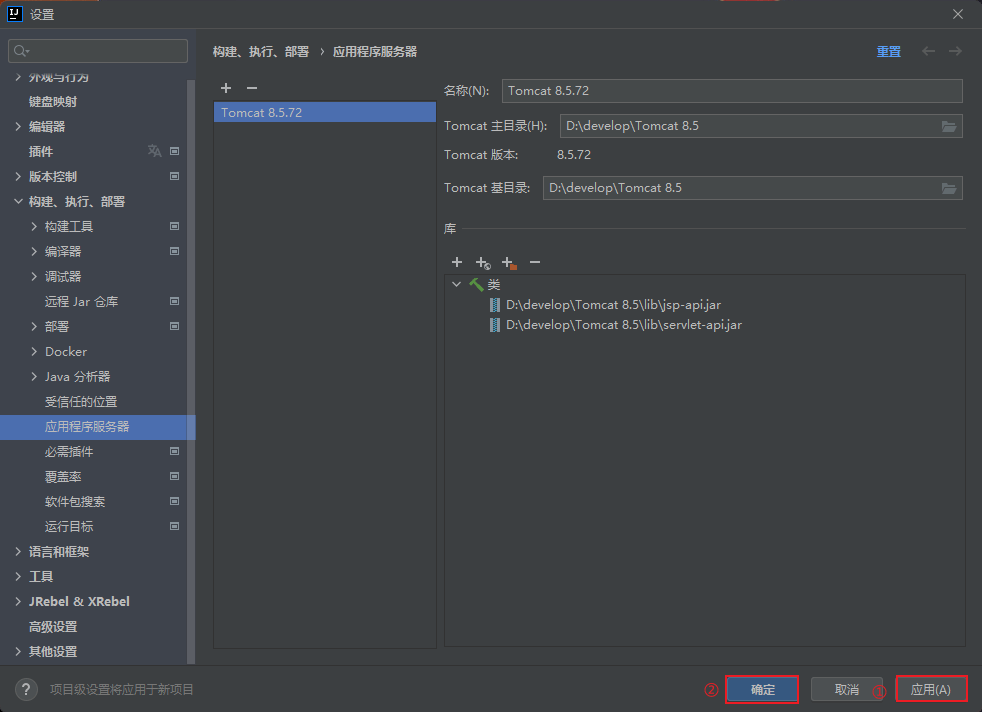Image resolution: width=982 pixels, height=712 pixels.
Task: Click the remove library minus icon
Action: click(x=535, y=262)
